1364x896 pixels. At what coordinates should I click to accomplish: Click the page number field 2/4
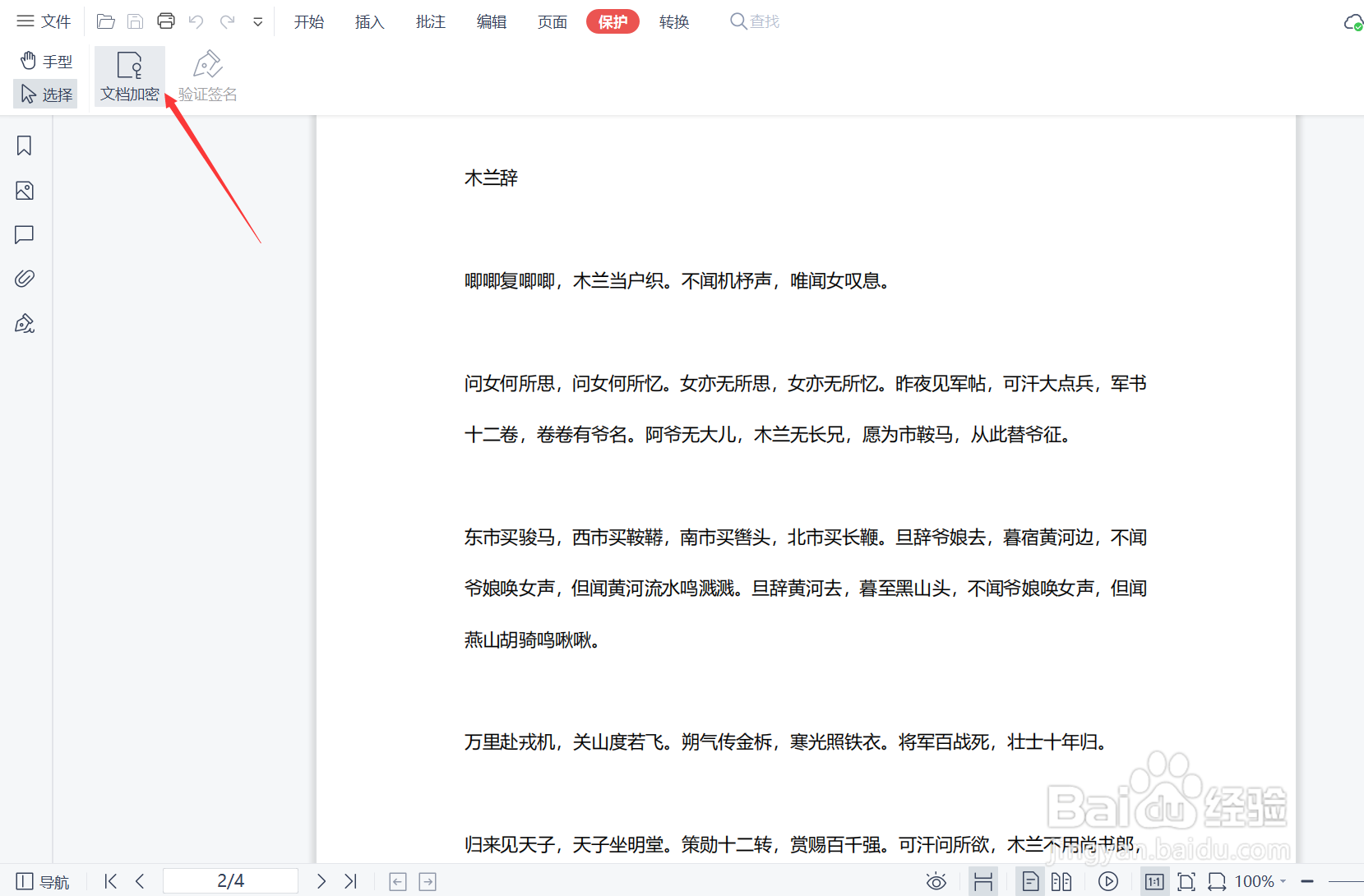[x=230, y=881]
